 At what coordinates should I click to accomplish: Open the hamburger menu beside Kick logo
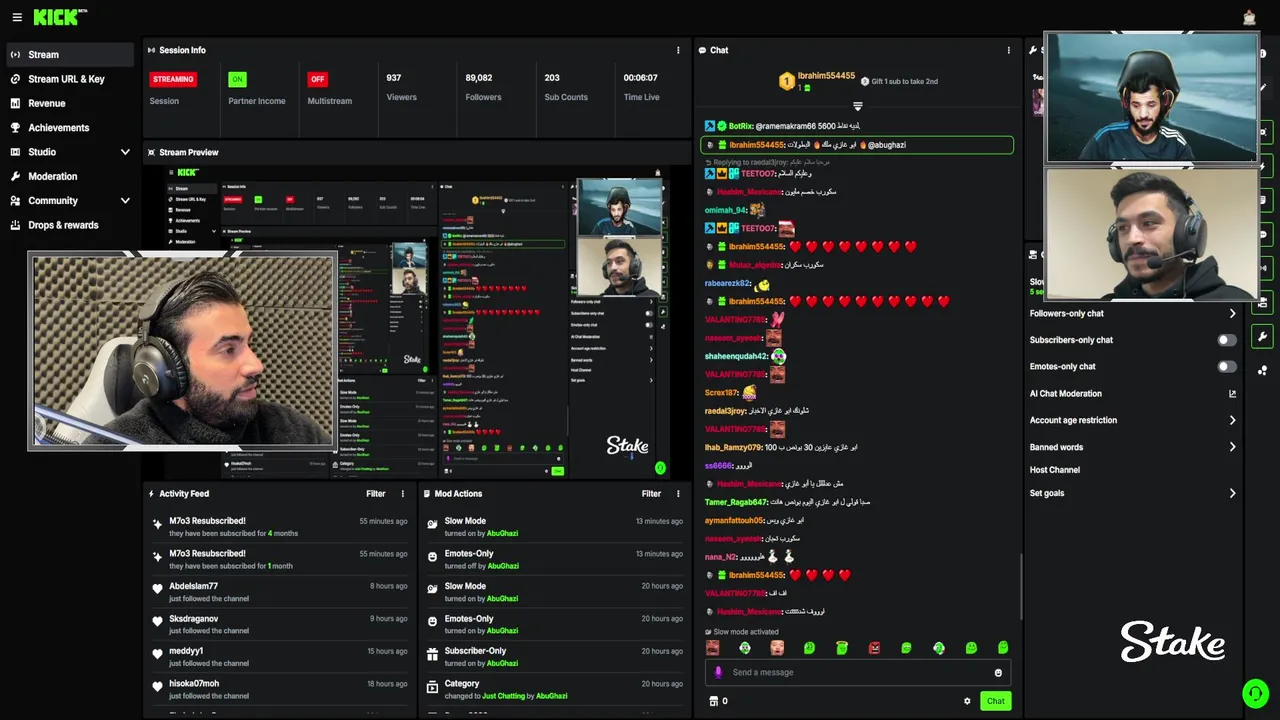(17, 17)
